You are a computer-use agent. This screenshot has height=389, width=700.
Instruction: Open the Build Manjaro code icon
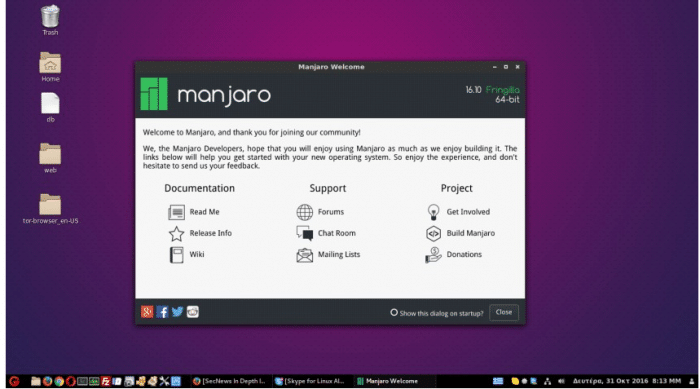tap(433, 233)
